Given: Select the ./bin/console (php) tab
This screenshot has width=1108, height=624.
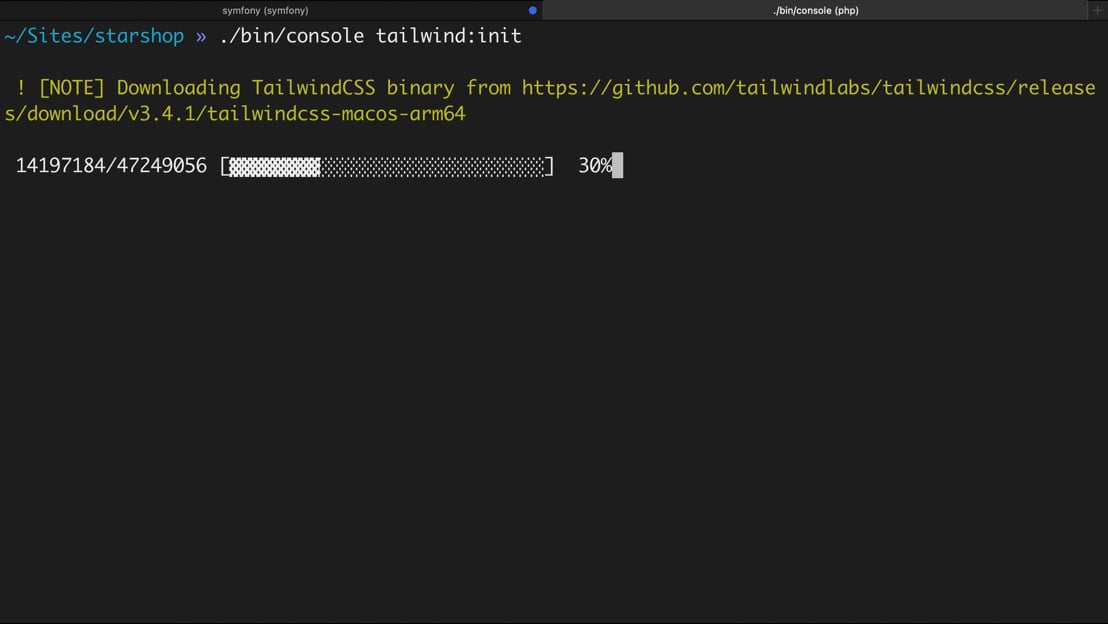Looking at the screenshot, I should (x=815, y=11).
